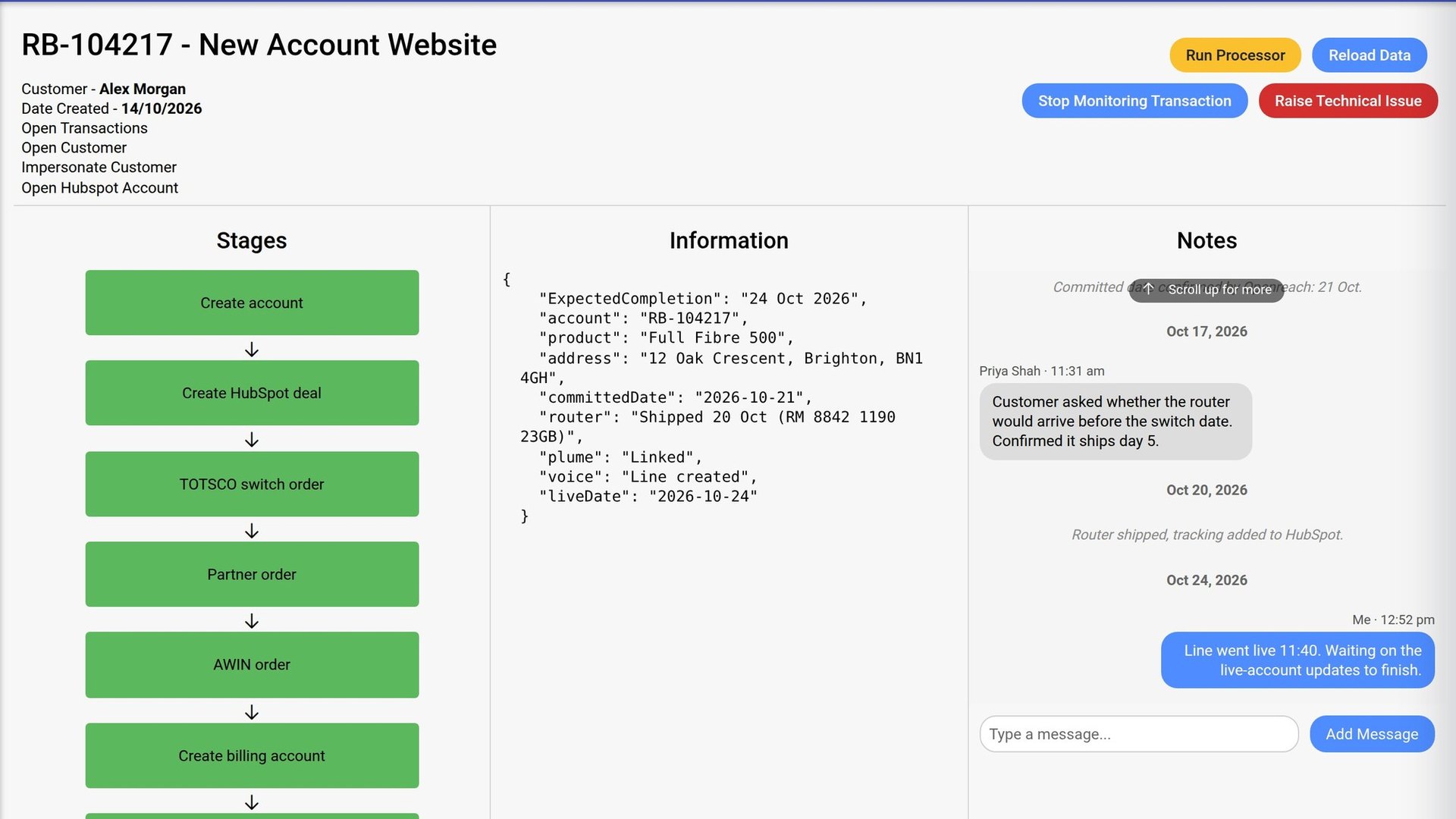Click the Scroll up for more arrow pill
The height and width of the screenshot is (819, 1456).
point(1207,289)
